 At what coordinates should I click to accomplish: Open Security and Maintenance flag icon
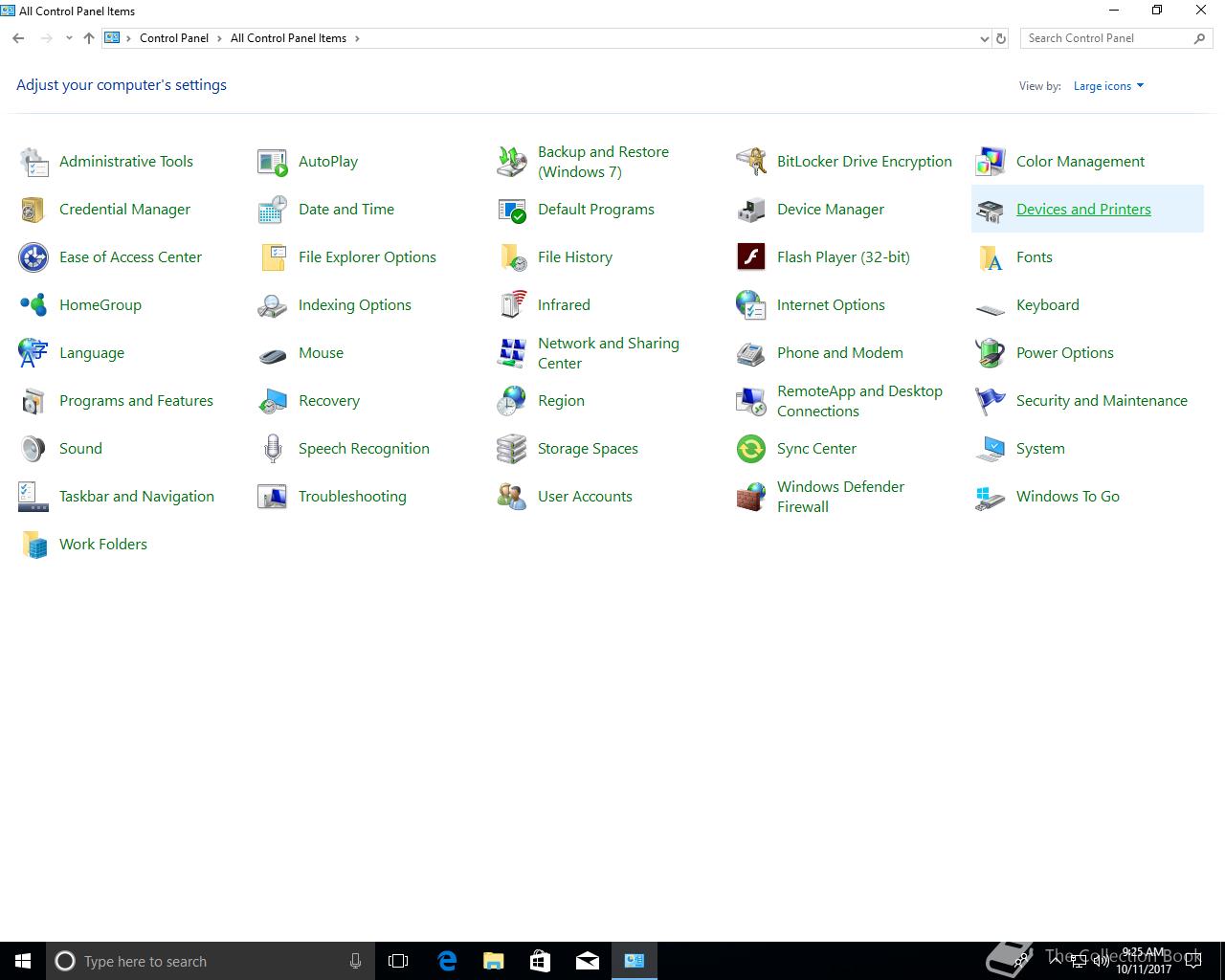[x=991, y=401]
